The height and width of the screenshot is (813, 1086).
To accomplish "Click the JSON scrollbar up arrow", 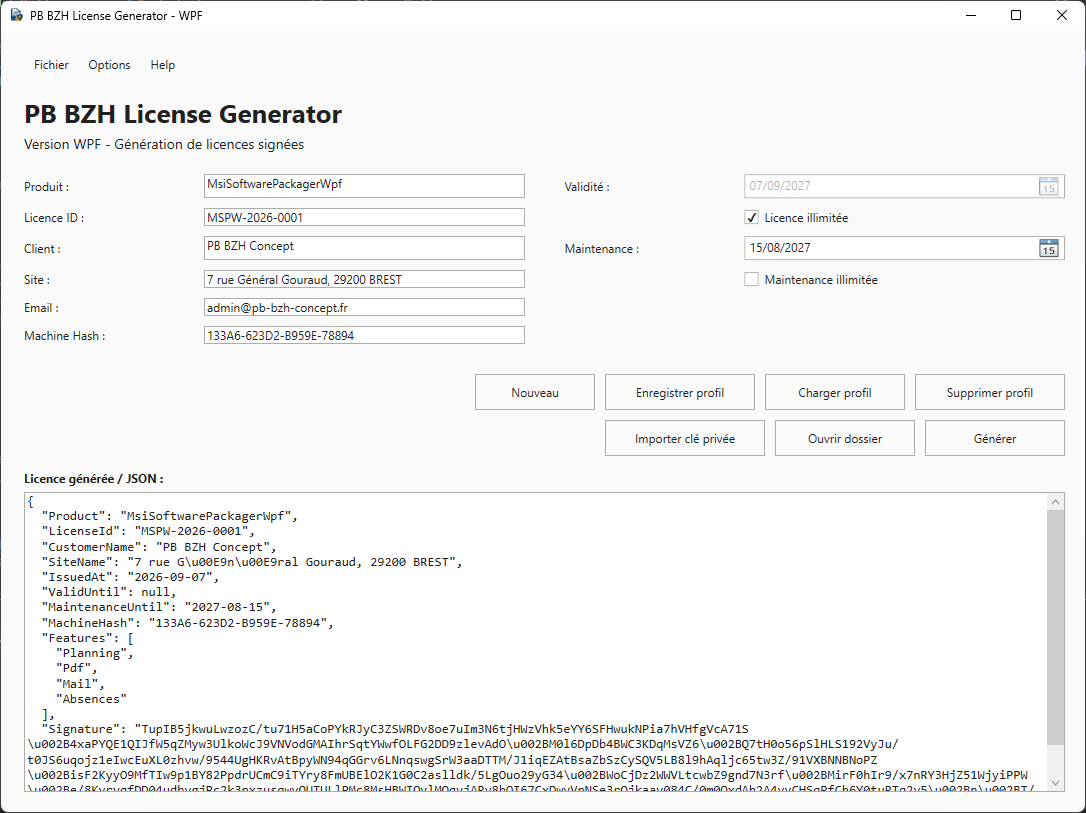I will (x=1056, y=502).
